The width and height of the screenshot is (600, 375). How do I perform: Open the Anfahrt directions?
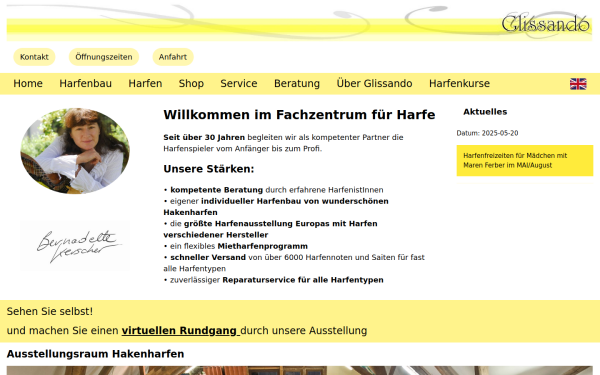click(173, 57)
